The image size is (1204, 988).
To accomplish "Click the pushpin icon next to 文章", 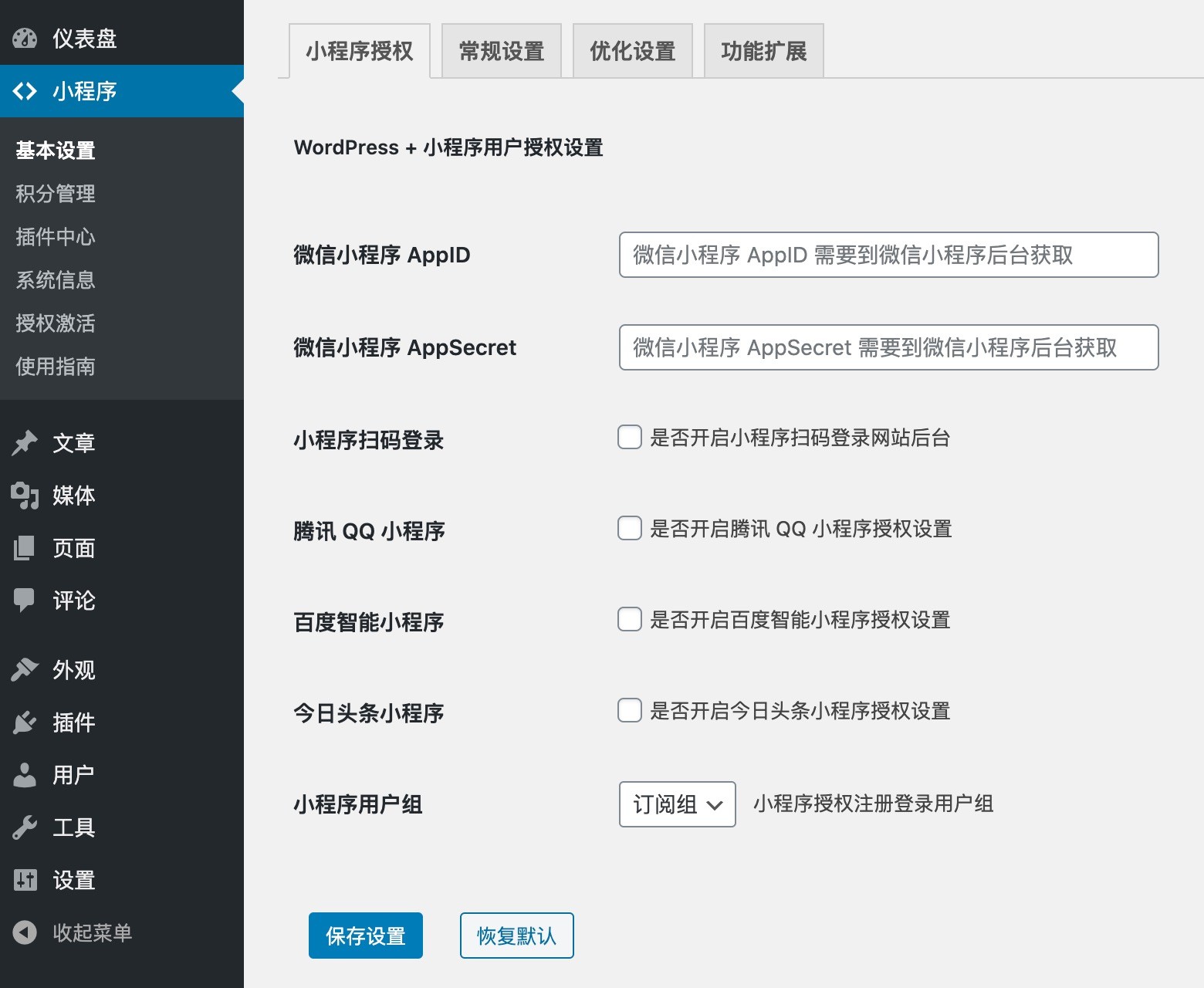I will (x=25, y=442).
